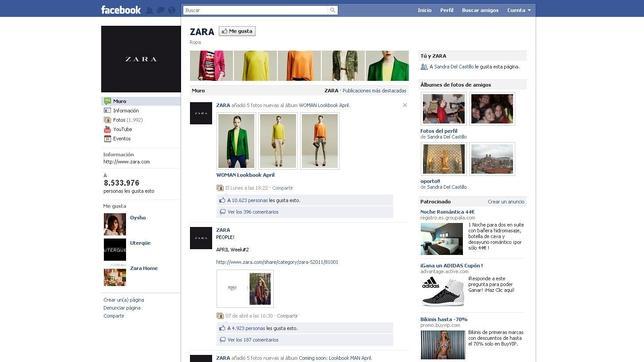Open the APRIL Week#2 link preview thumbnail

coord(245,288)
